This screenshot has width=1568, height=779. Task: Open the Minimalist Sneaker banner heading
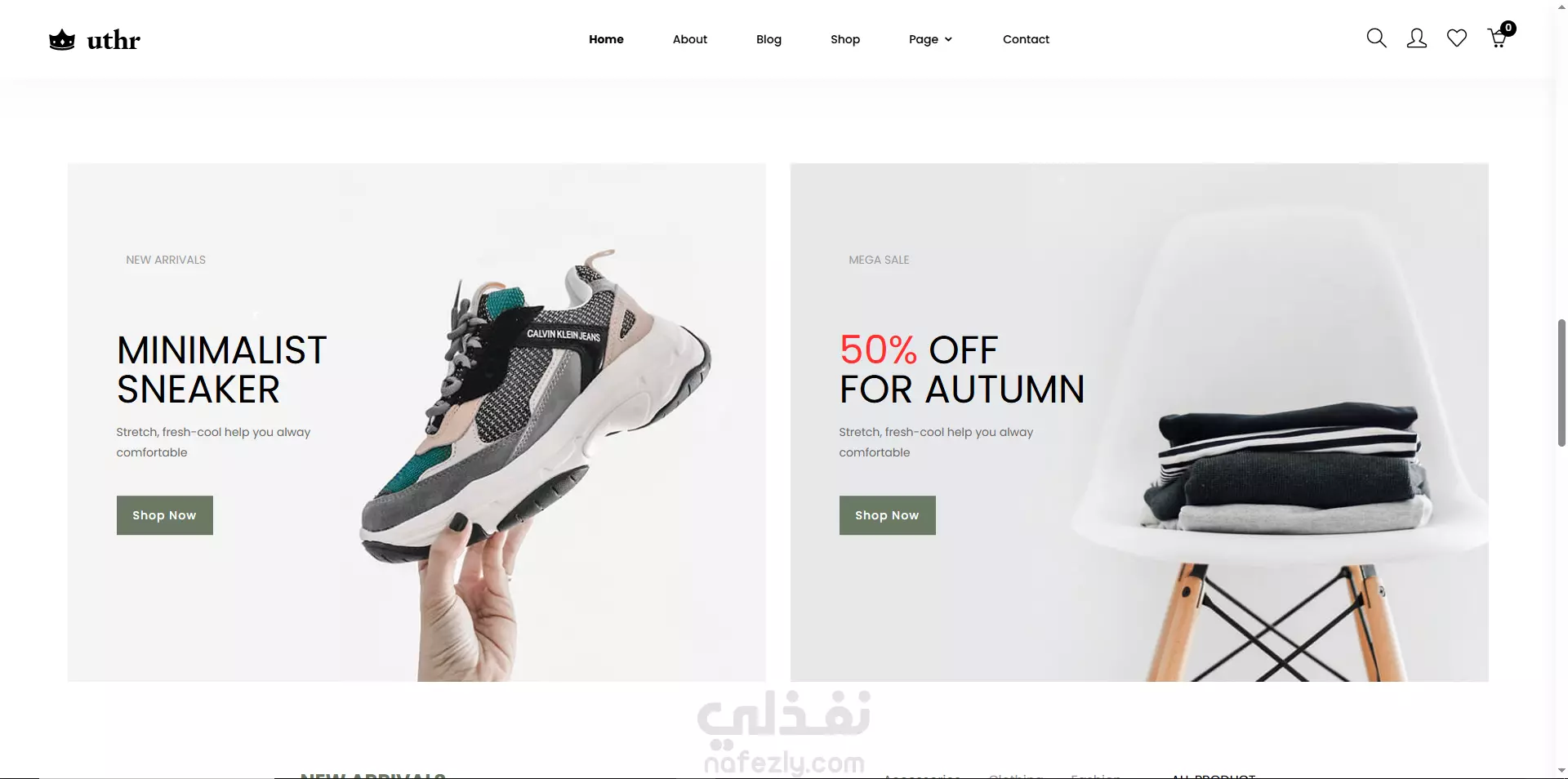[x=221, y=370]
